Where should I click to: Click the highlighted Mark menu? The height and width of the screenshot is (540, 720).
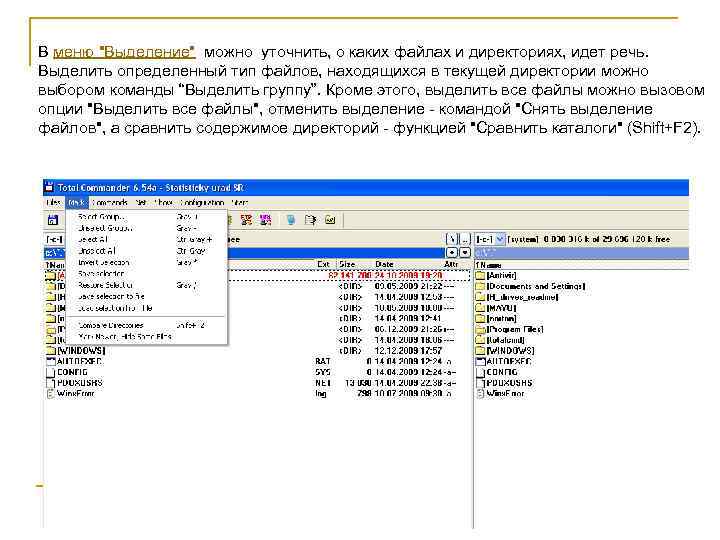tap(76, 202)
